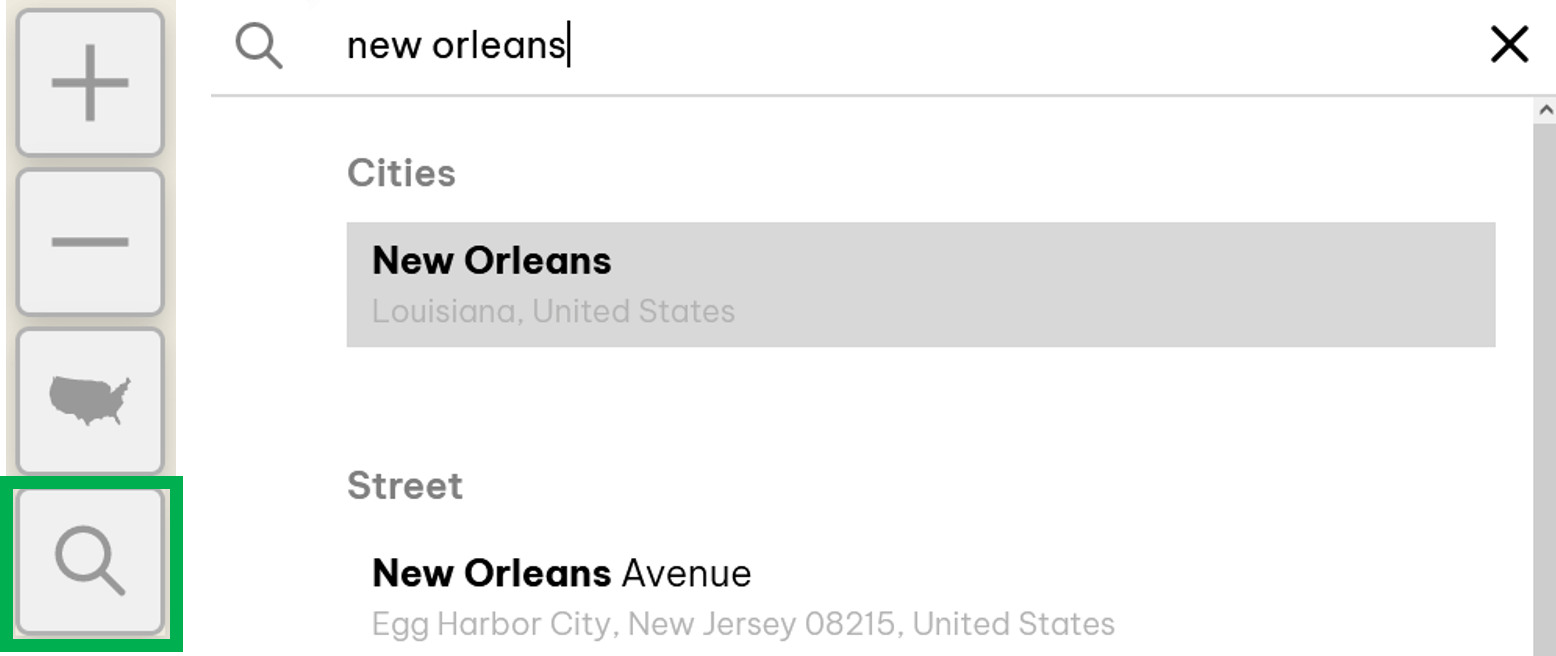This screenshot has height=656, width=1556.
Task: Click the magnifier icon in search bar
Action: point(259,46)
